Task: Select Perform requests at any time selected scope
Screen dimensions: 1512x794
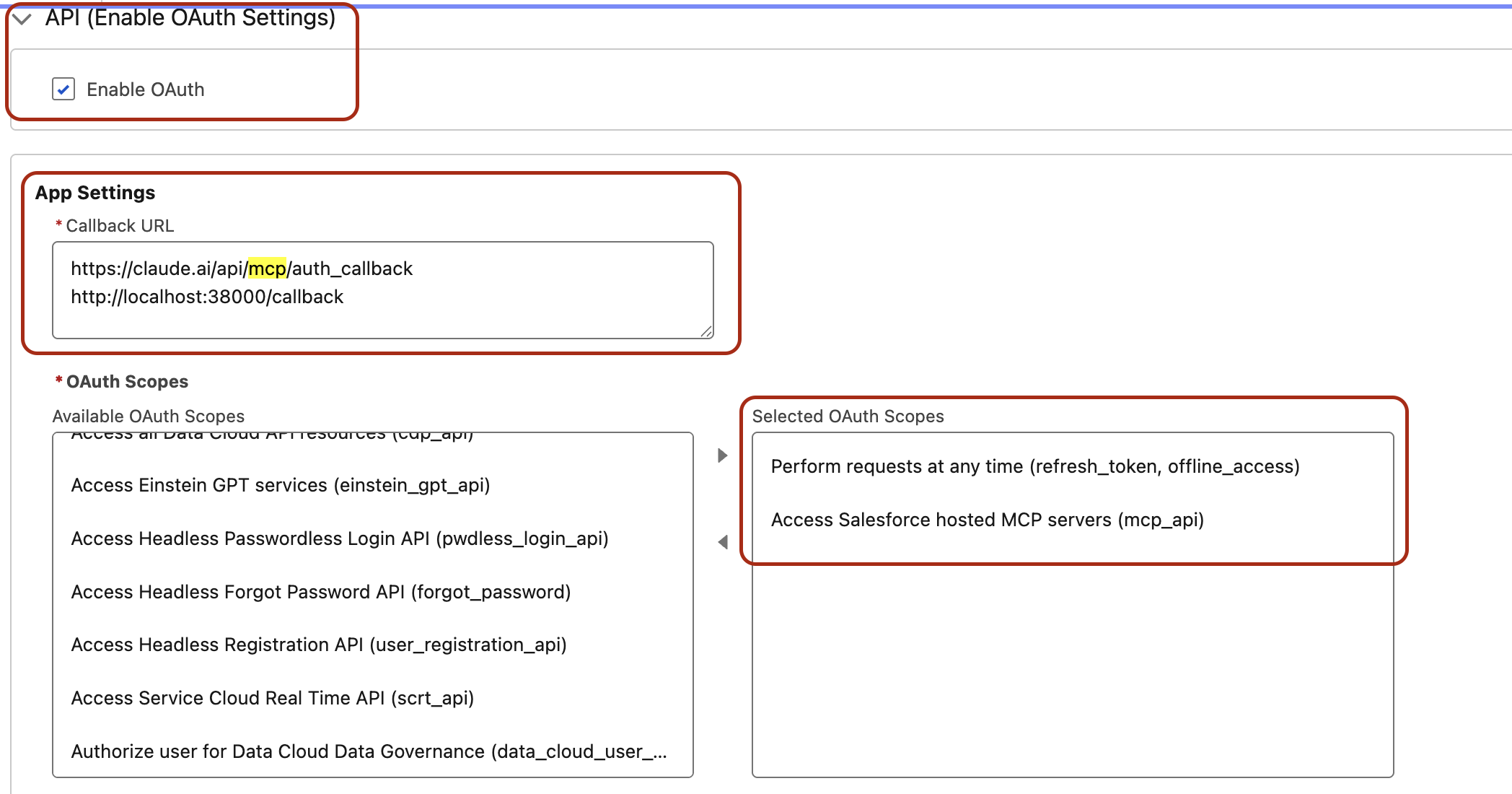Action: coord(1035,466)
